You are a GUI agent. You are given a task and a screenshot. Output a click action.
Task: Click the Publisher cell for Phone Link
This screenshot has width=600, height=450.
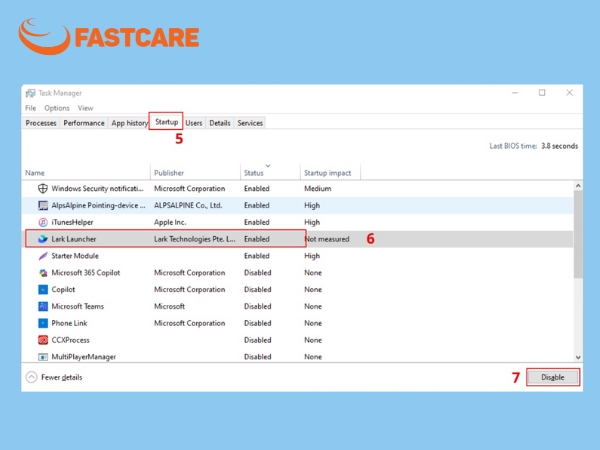189,323
